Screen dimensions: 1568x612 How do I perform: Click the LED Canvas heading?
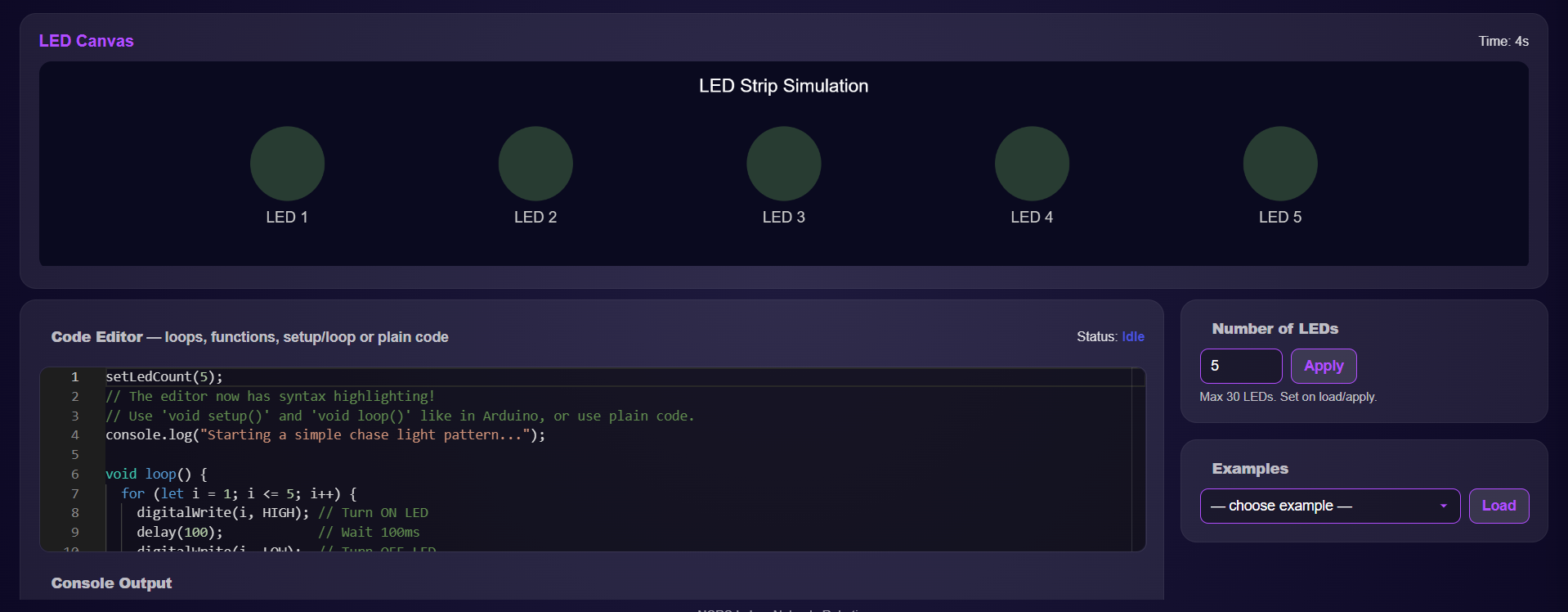click(x=86, y=41)
